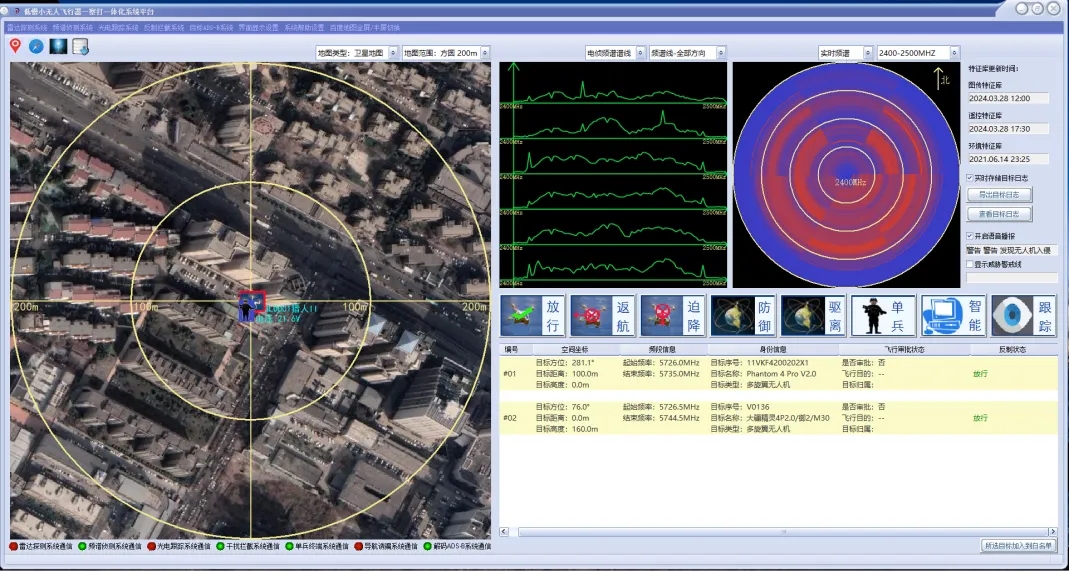This screenshot has height=571, width=1069.
Task: Click the 身份信息 column header
Action: pyautogui.click(x=772, y=349)
